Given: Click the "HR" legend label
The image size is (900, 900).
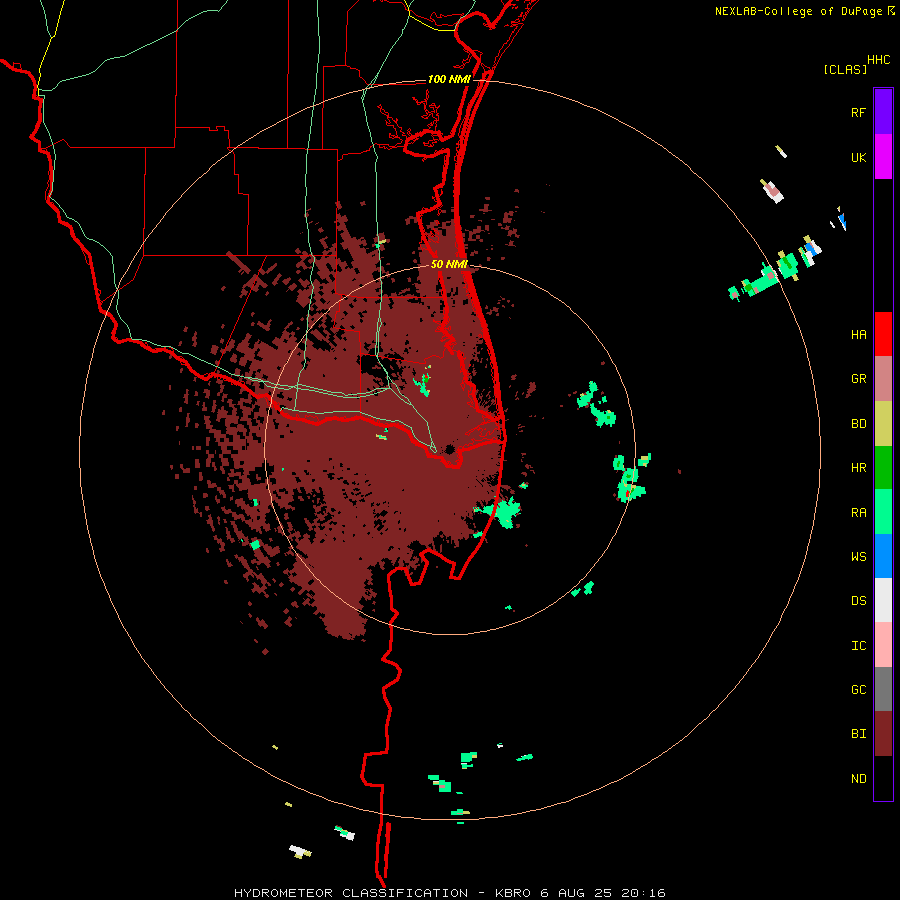Looking at the screenshot, I should (859, 468).
